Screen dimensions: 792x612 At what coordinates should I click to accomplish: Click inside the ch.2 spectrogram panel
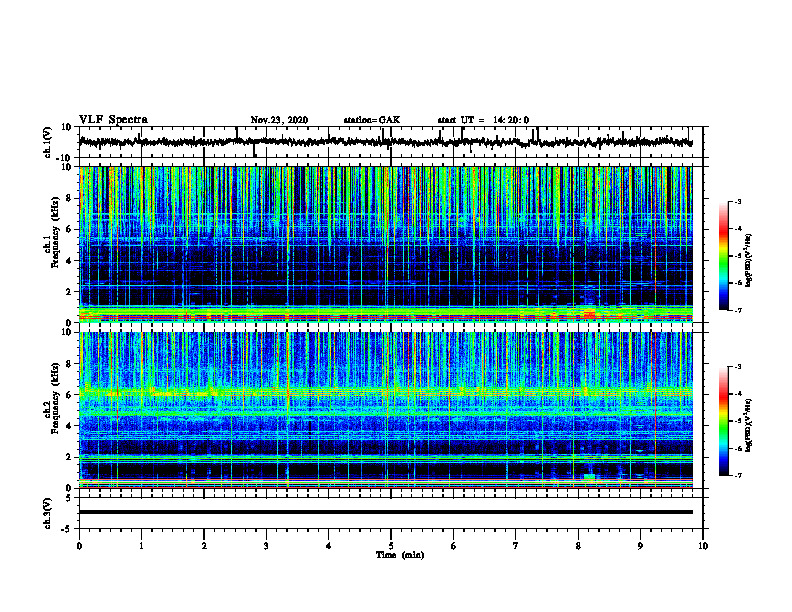pos(386,410)
